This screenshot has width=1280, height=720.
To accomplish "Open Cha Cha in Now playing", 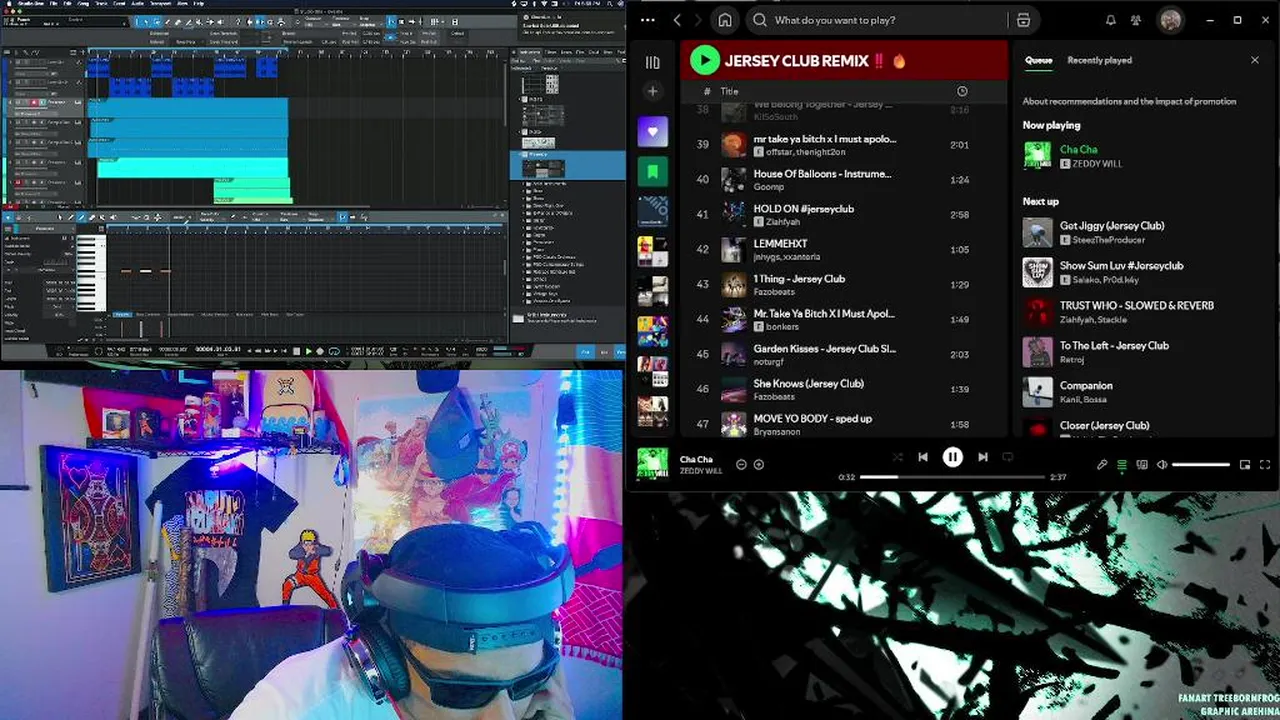I will 1078,149.
